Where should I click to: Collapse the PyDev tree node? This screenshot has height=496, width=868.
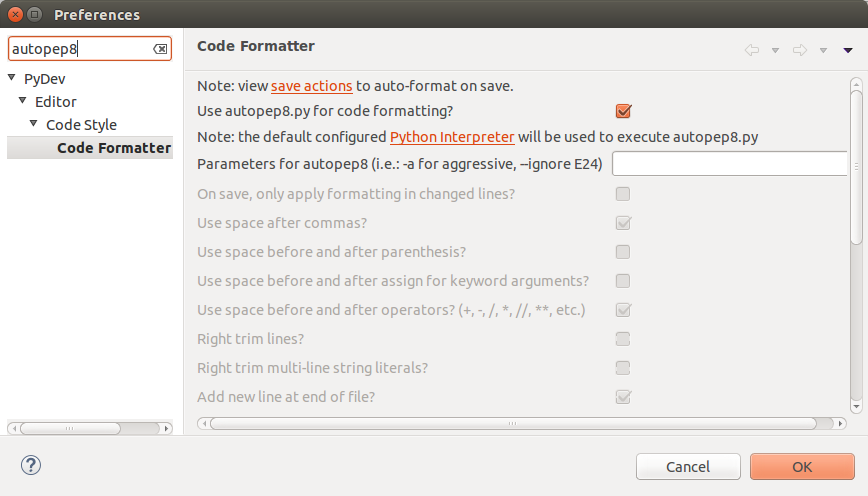tap(12, 78)
